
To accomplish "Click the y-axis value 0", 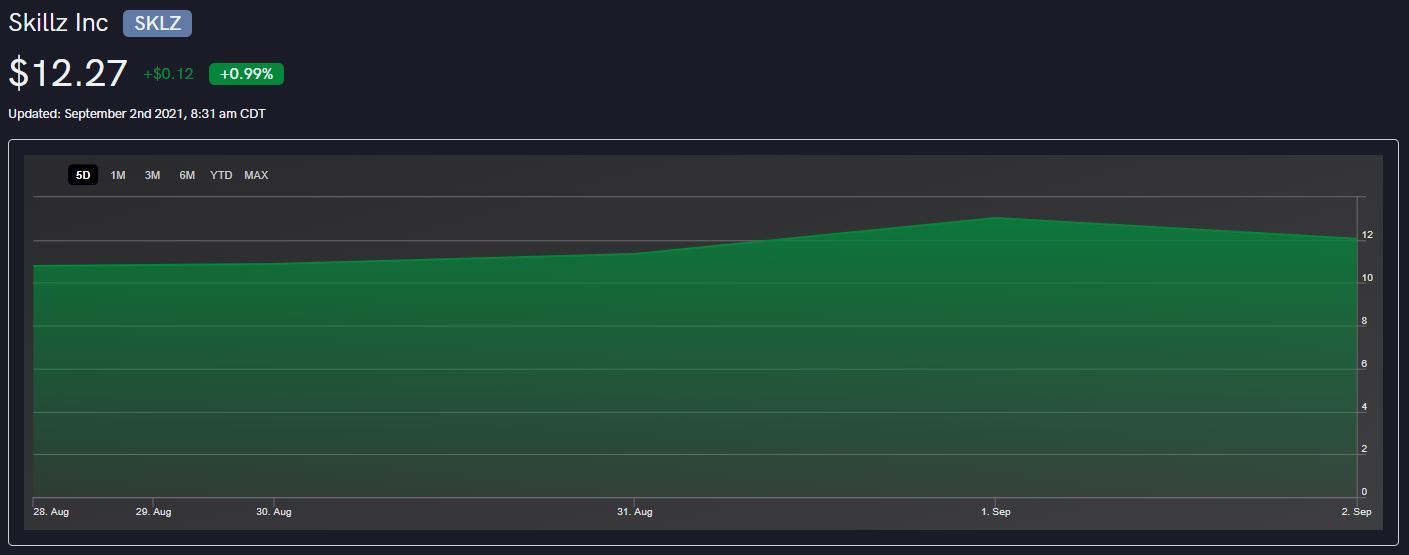I will [1364, 492].
